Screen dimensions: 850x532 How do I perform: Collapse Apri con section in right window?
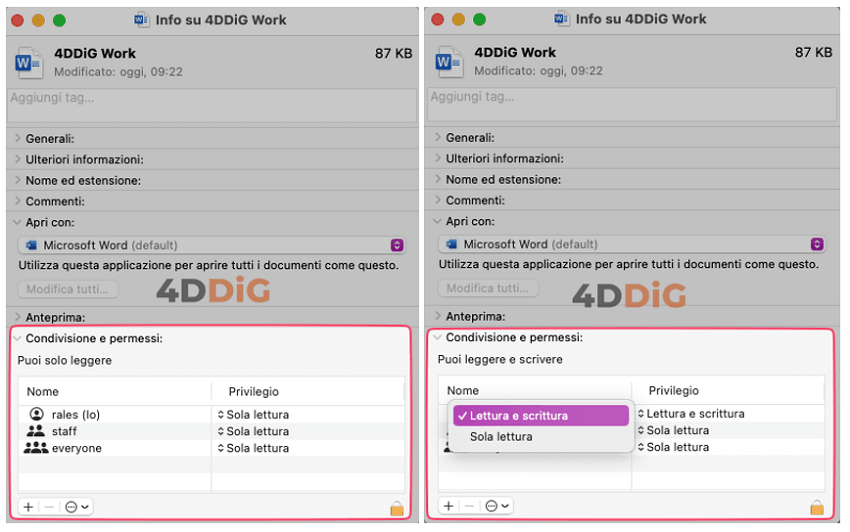point(437,221)
